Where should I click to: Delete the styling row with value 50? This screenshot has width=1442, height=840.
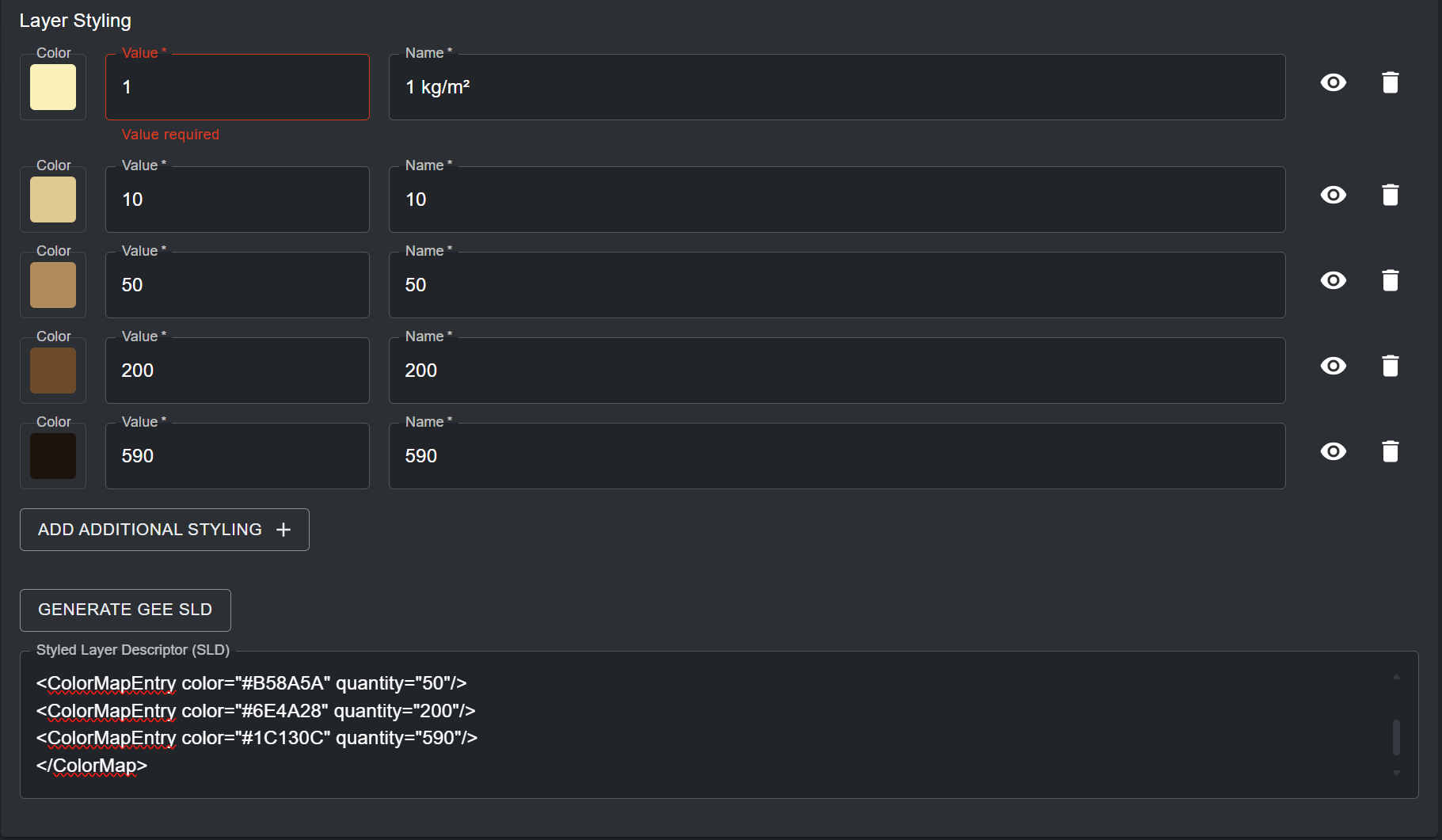coord(1390,280)
